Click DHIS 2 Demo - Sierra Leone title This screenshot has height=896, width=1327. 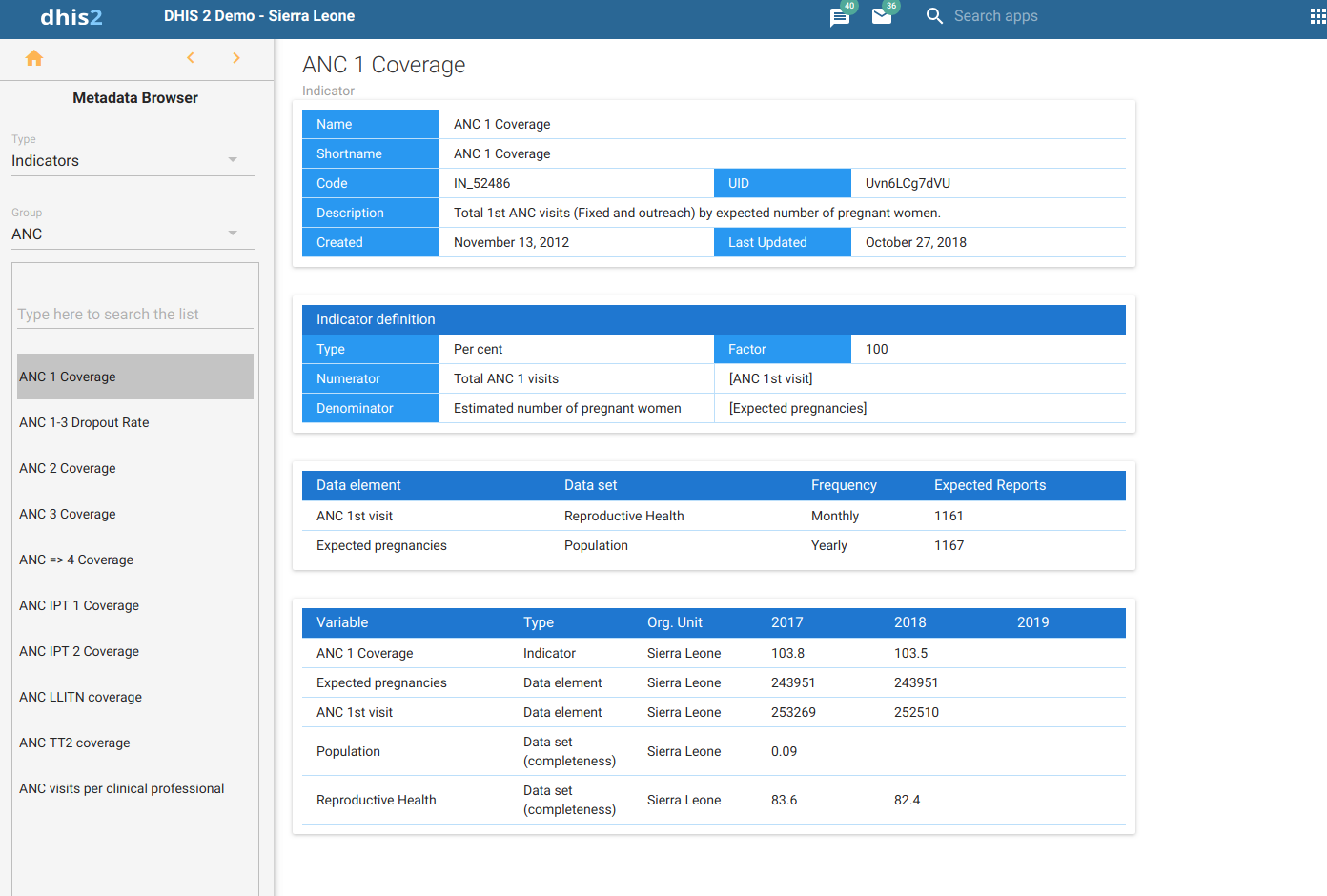point(259,16)
